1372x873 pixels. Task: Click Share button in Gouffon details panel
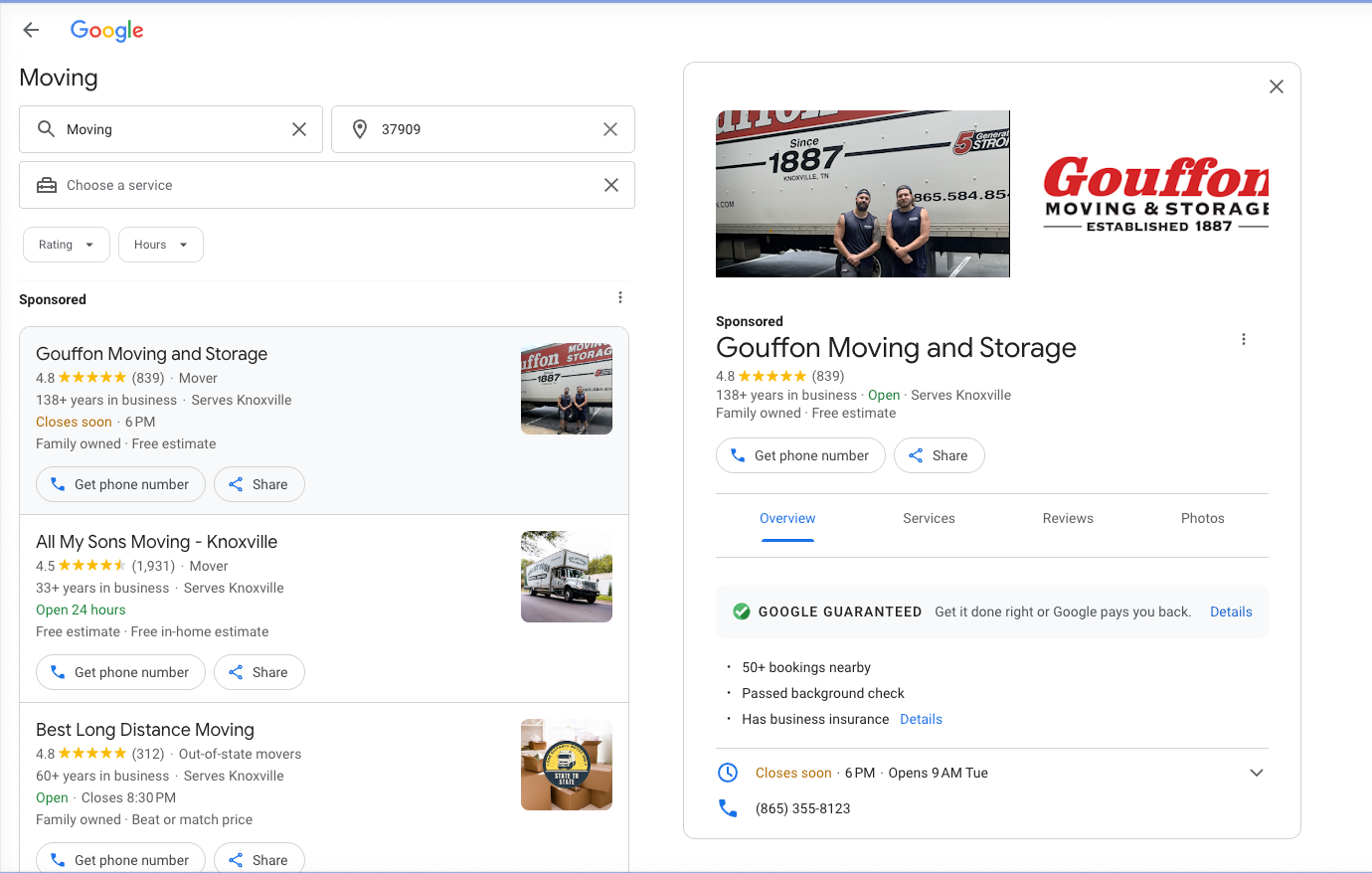940,455
